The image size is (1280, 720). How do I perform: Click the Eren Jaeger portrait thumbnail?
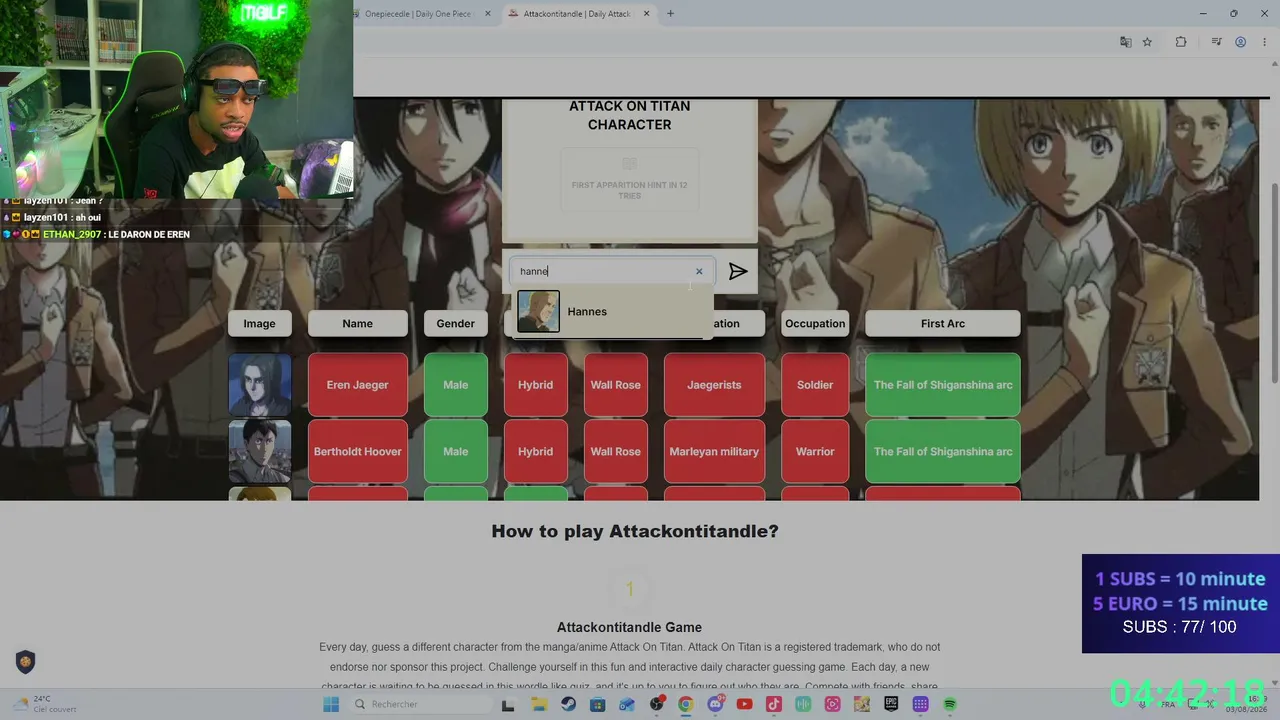point(260,385)
